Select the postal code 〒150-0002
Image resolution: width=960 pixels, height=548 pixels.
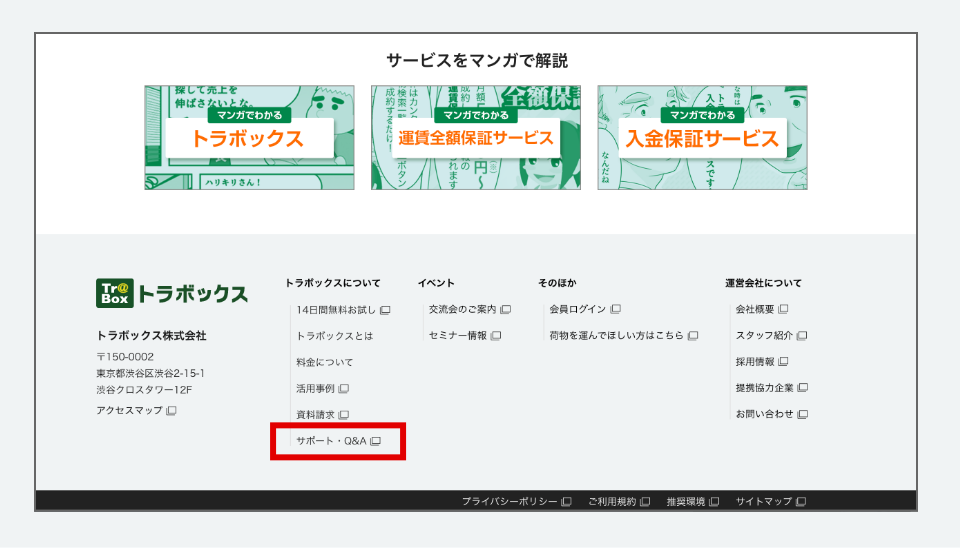coord(125,357)
